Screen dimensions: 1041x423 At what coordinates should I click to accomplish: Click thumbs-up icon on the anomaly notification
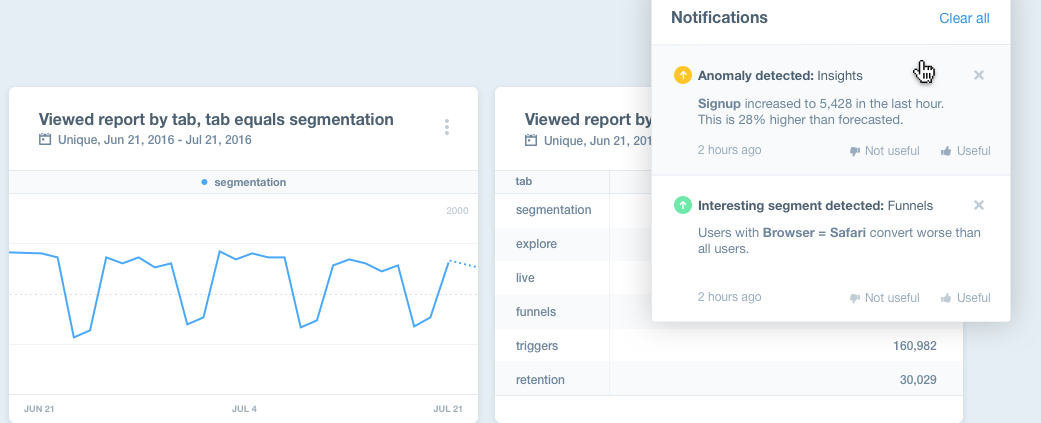tap(946, 151)
